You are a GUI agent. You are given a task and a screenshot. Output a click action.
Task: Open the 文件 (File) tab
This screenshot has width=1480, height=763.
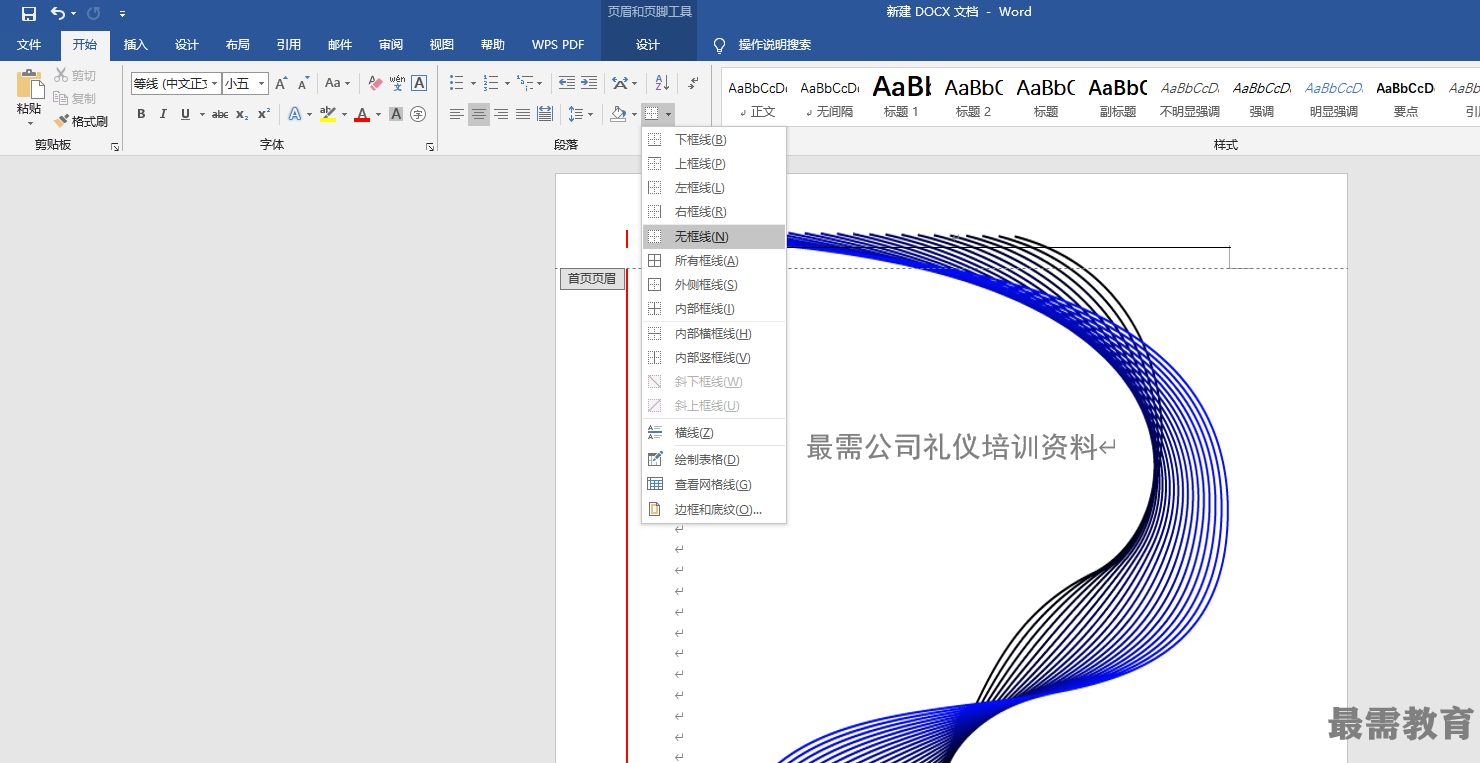click(29, 45)
